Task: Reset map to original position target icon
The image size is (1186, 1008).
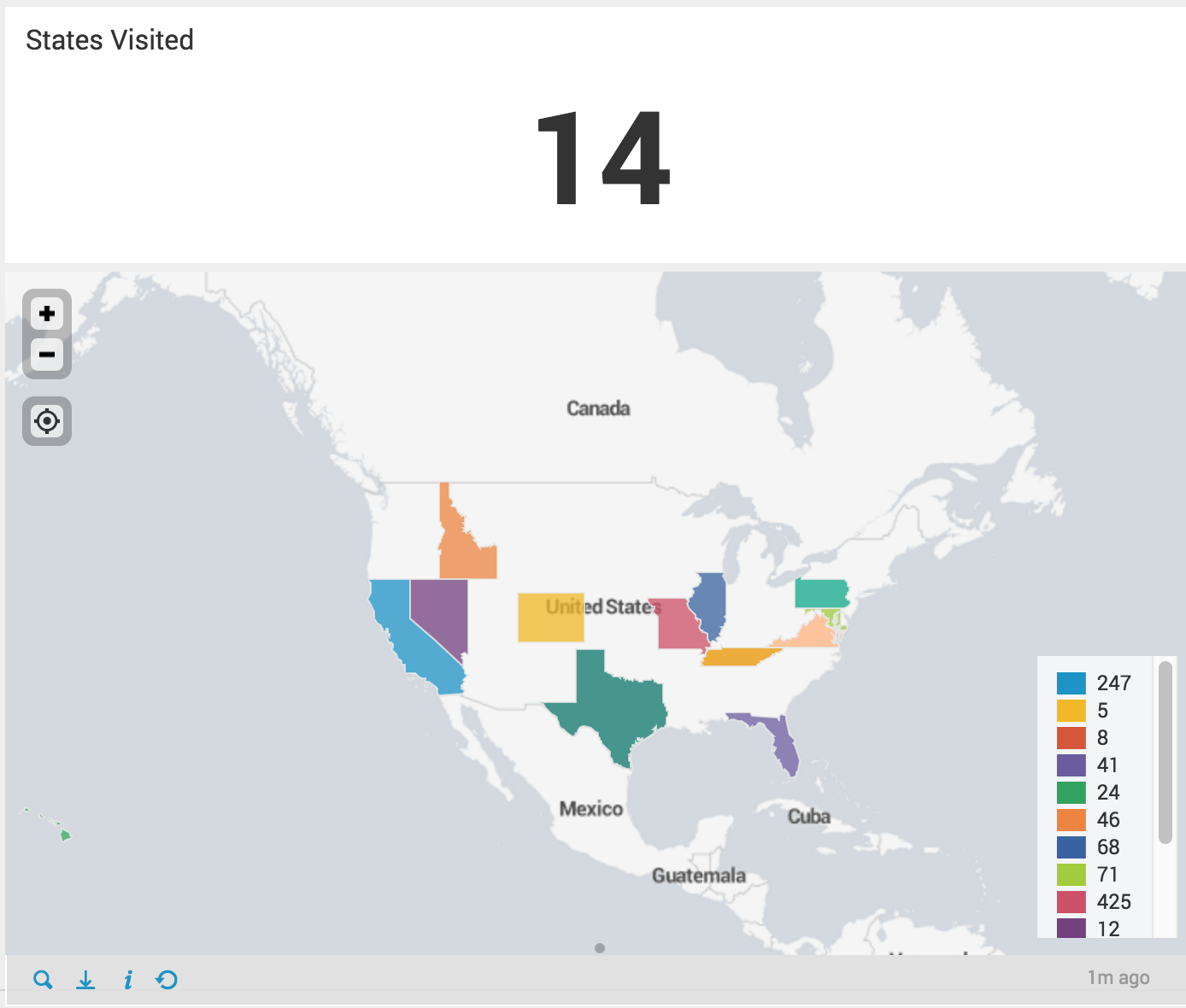Action: click(47, 421)
